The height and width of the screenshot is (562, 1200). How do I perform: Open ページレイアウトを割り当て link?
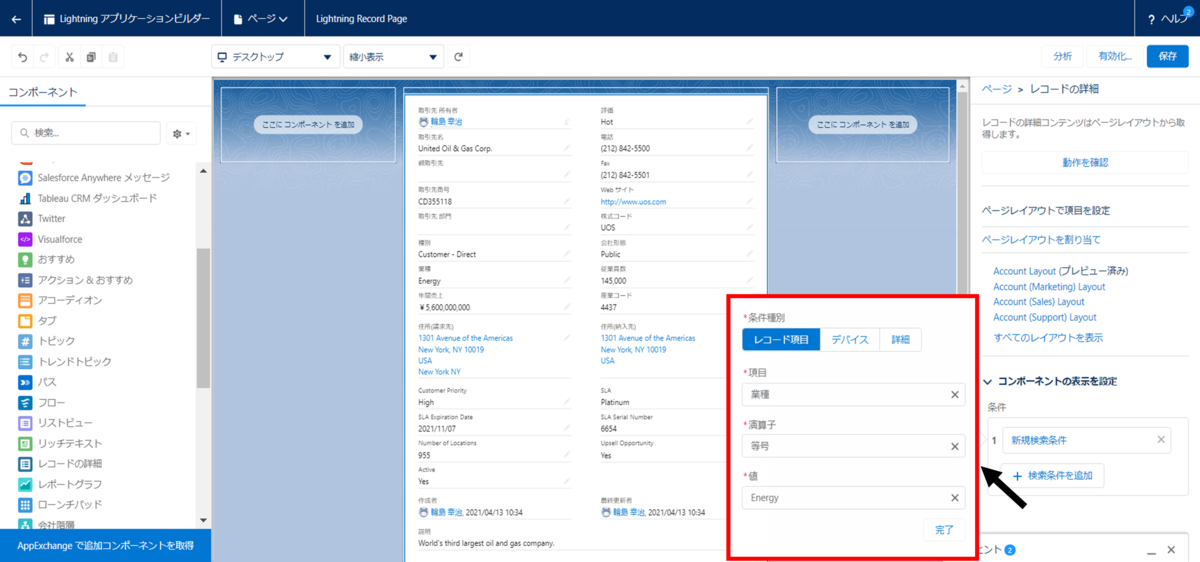tap(1041, 240)
